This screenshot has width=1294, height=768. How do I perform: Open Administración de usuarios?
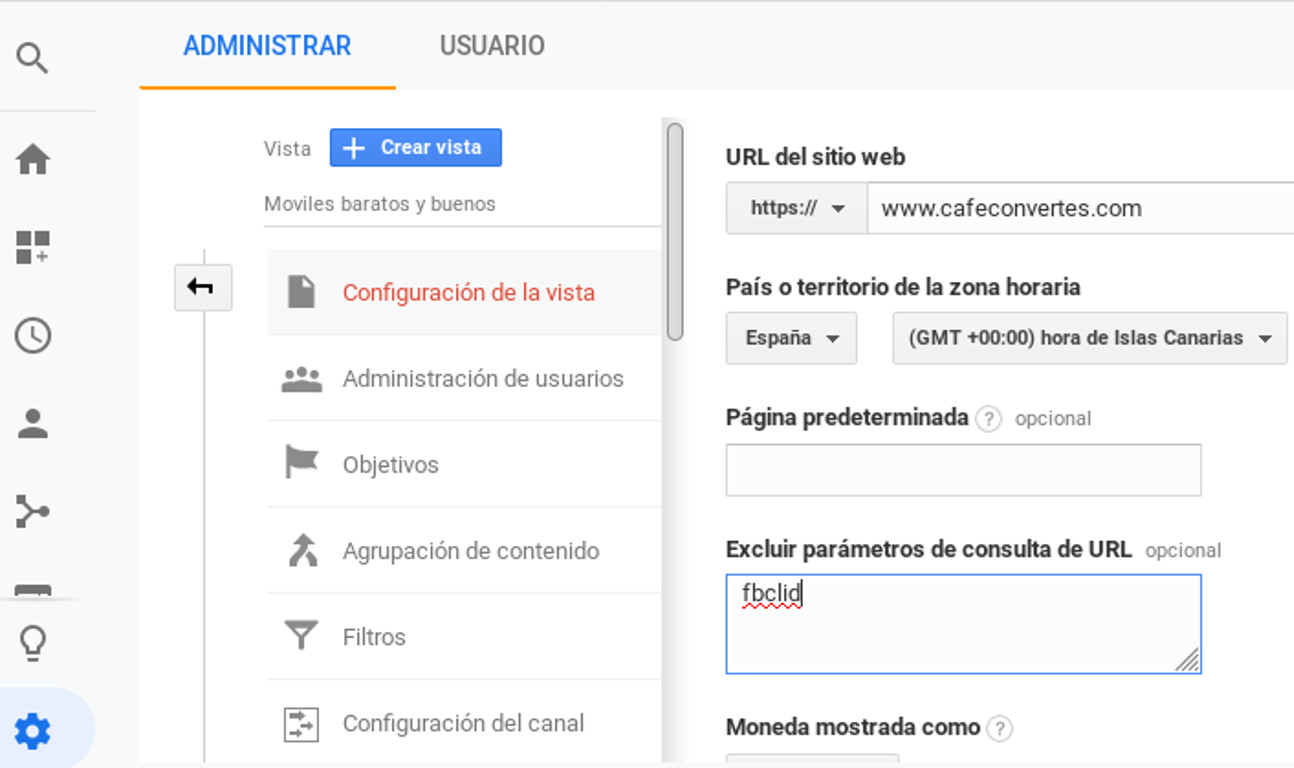[x=482, y=379]
